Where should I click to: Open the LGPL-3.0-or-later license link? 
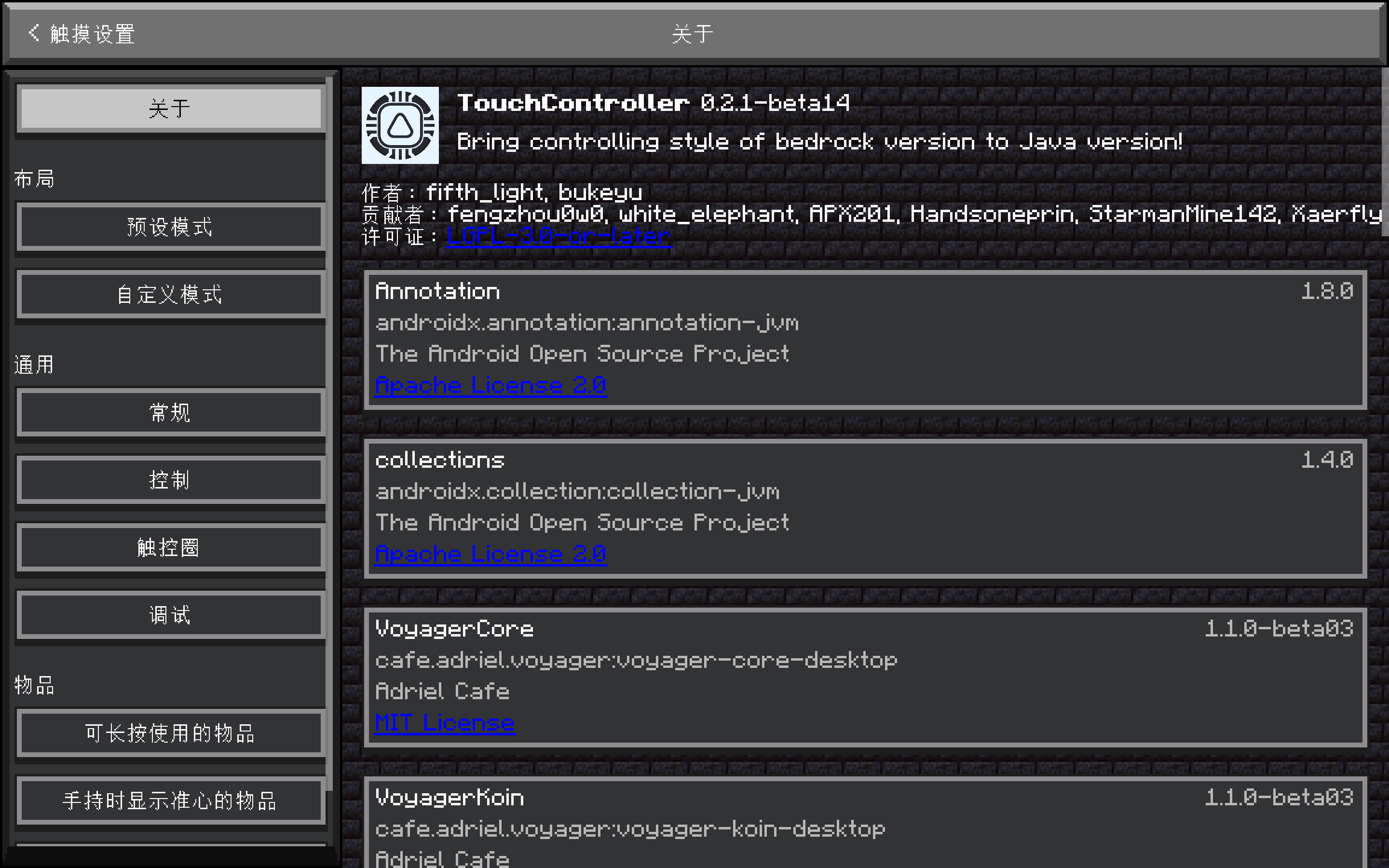coord(558,236)
